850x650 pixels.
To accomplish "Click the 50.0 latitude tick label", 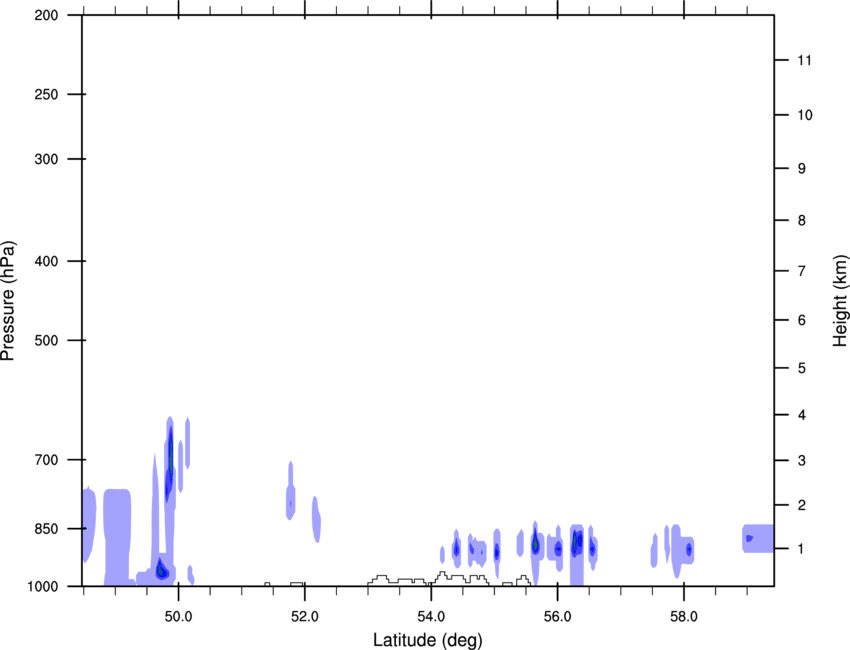I will 178,617.
